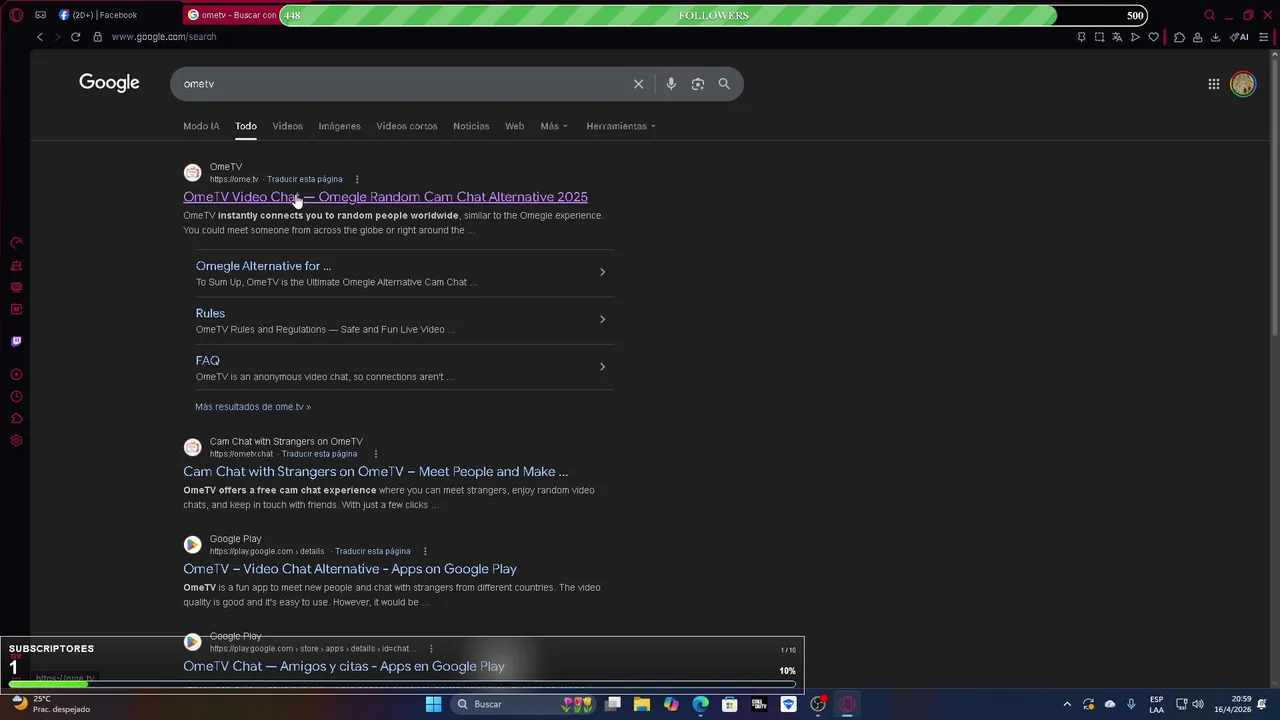Clear the Google search box

point(638,84)
